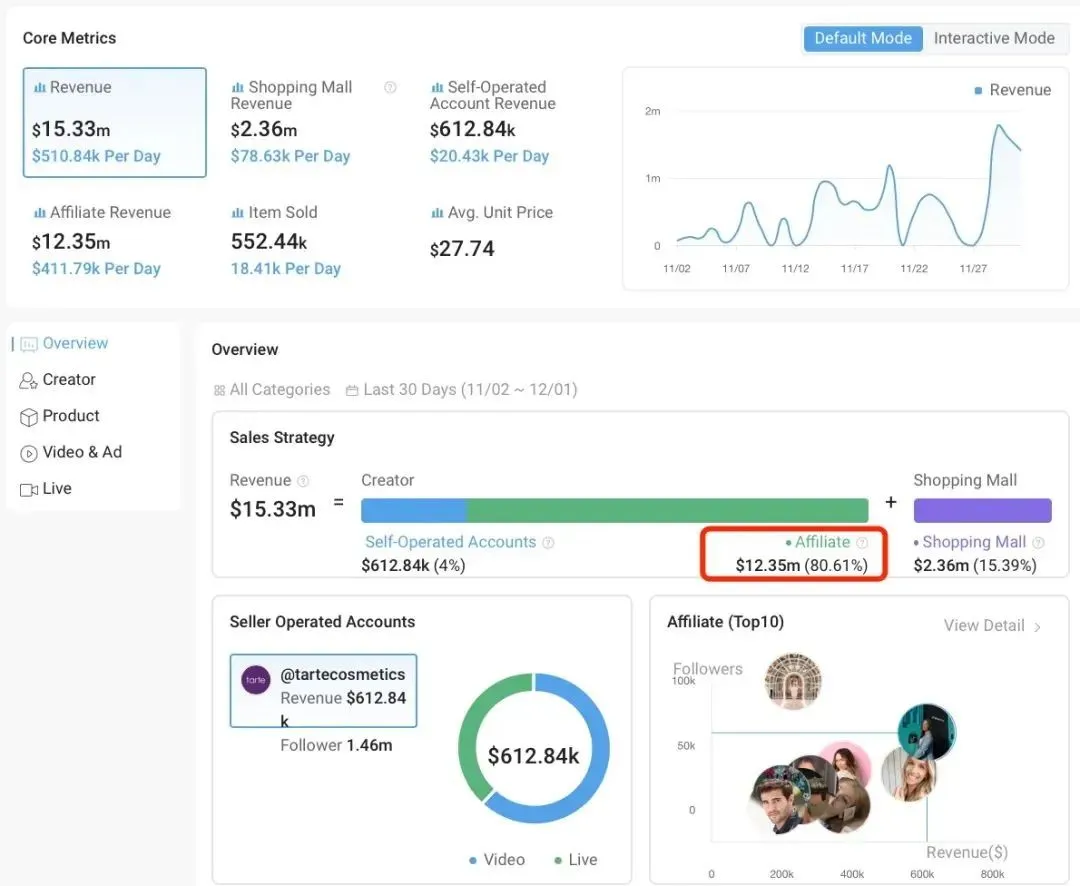Open the Last 30 Days date range picker
The image size is (1080, 886).
tap(469, 390)
